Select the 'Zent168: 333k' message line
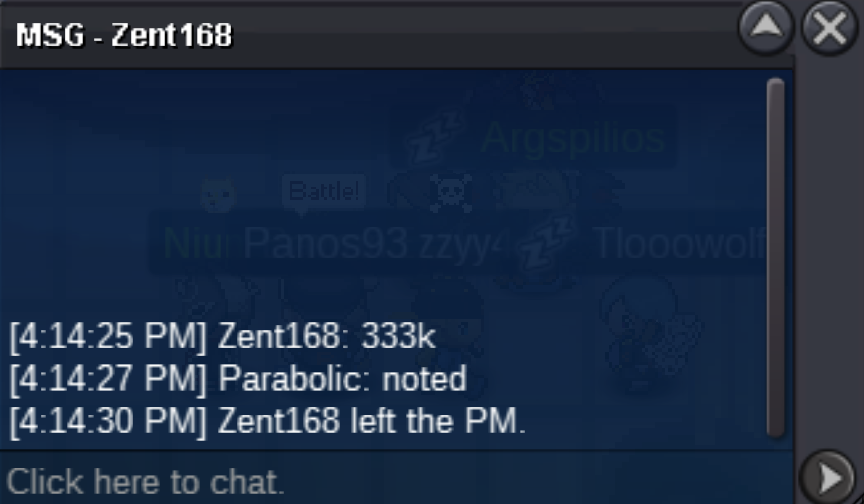The width and height of the screenshot is (864, 504). point(223,335)
